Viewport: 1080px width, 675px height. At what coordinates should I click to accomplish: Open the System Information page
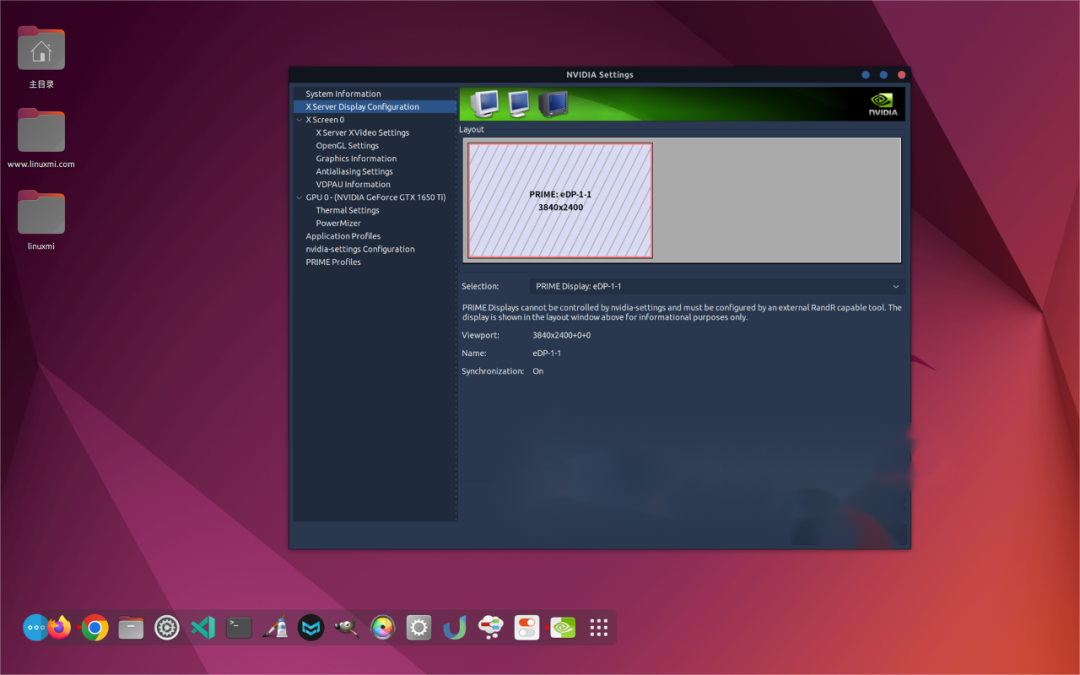pyautogui.click(x=343, y=94)
